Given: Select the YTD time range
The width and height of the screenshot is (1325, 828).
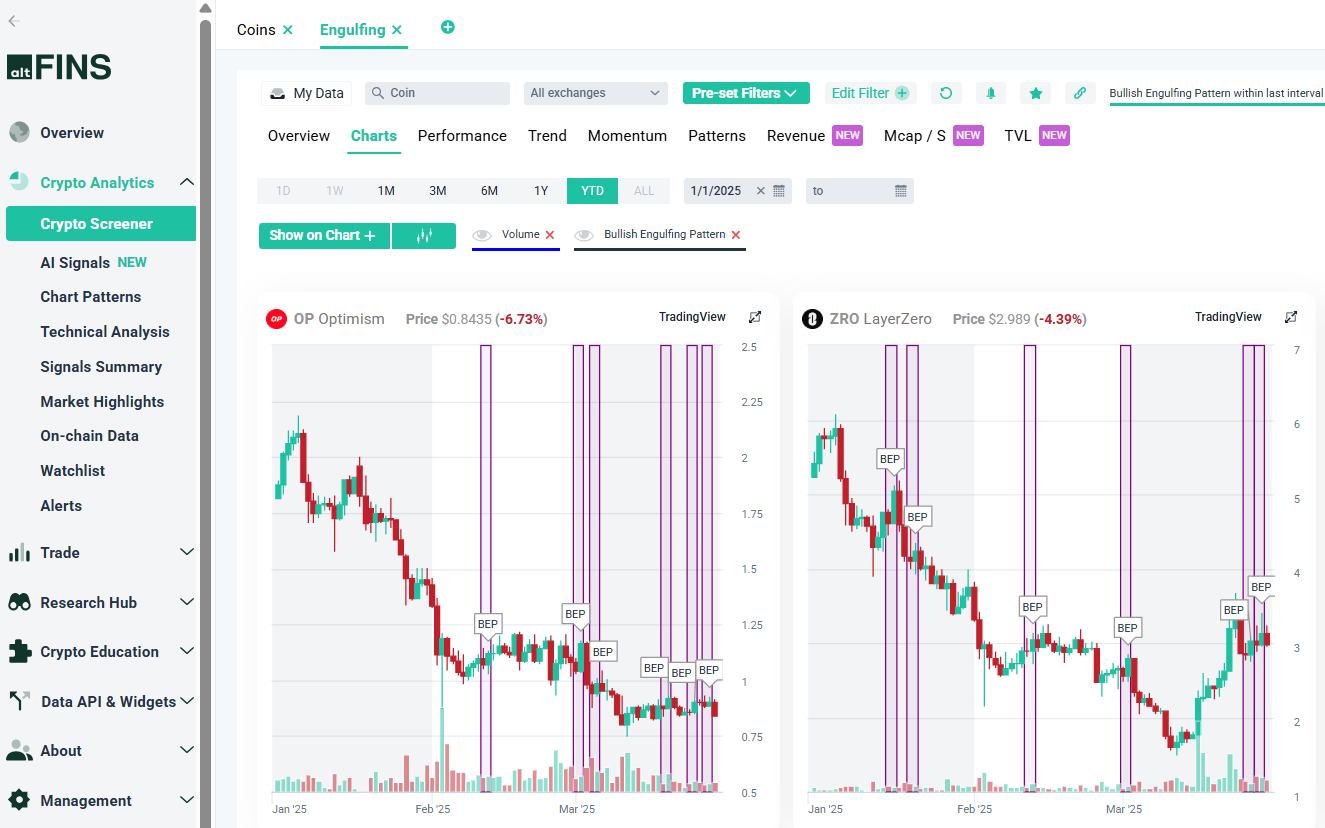Looking at the screenshot, I should coord(592,191).
